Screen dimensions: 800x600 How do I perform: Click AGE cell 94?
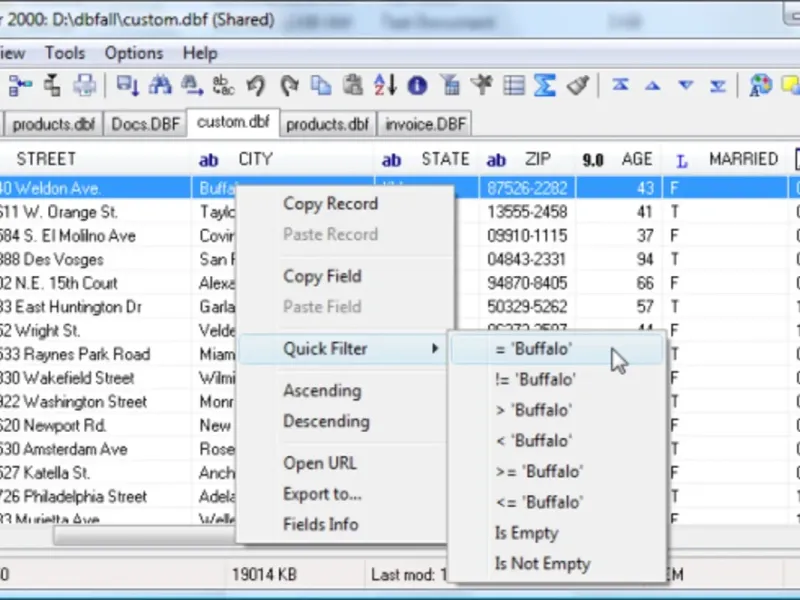tap(619, 259)
